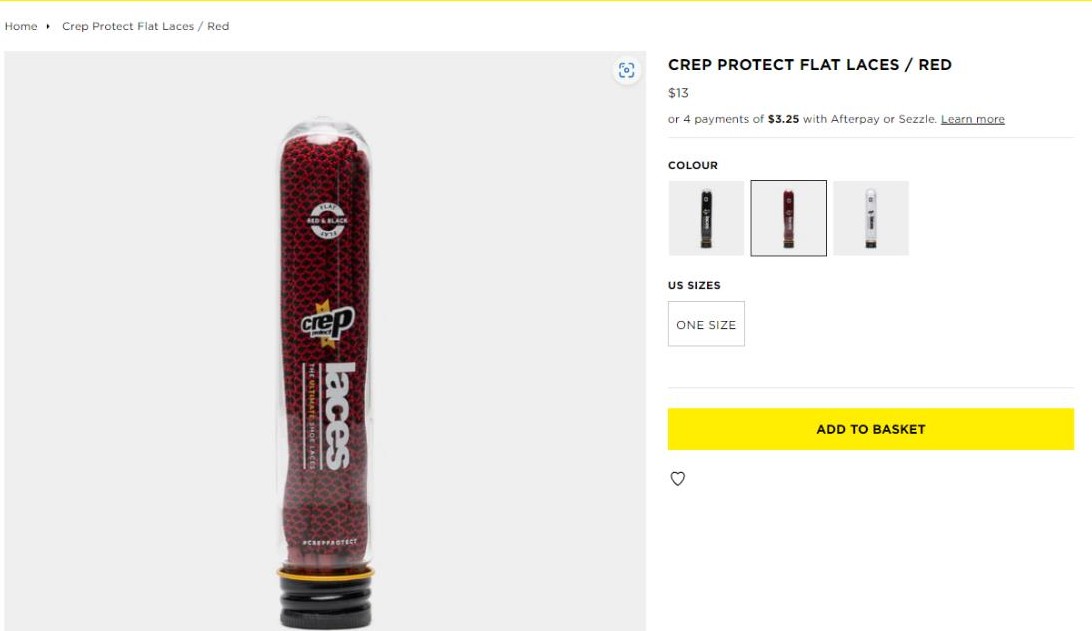Click the breadcrumb separator arrow
The width and height of the screenshot is (1092, 631).
tap(48, 26)
